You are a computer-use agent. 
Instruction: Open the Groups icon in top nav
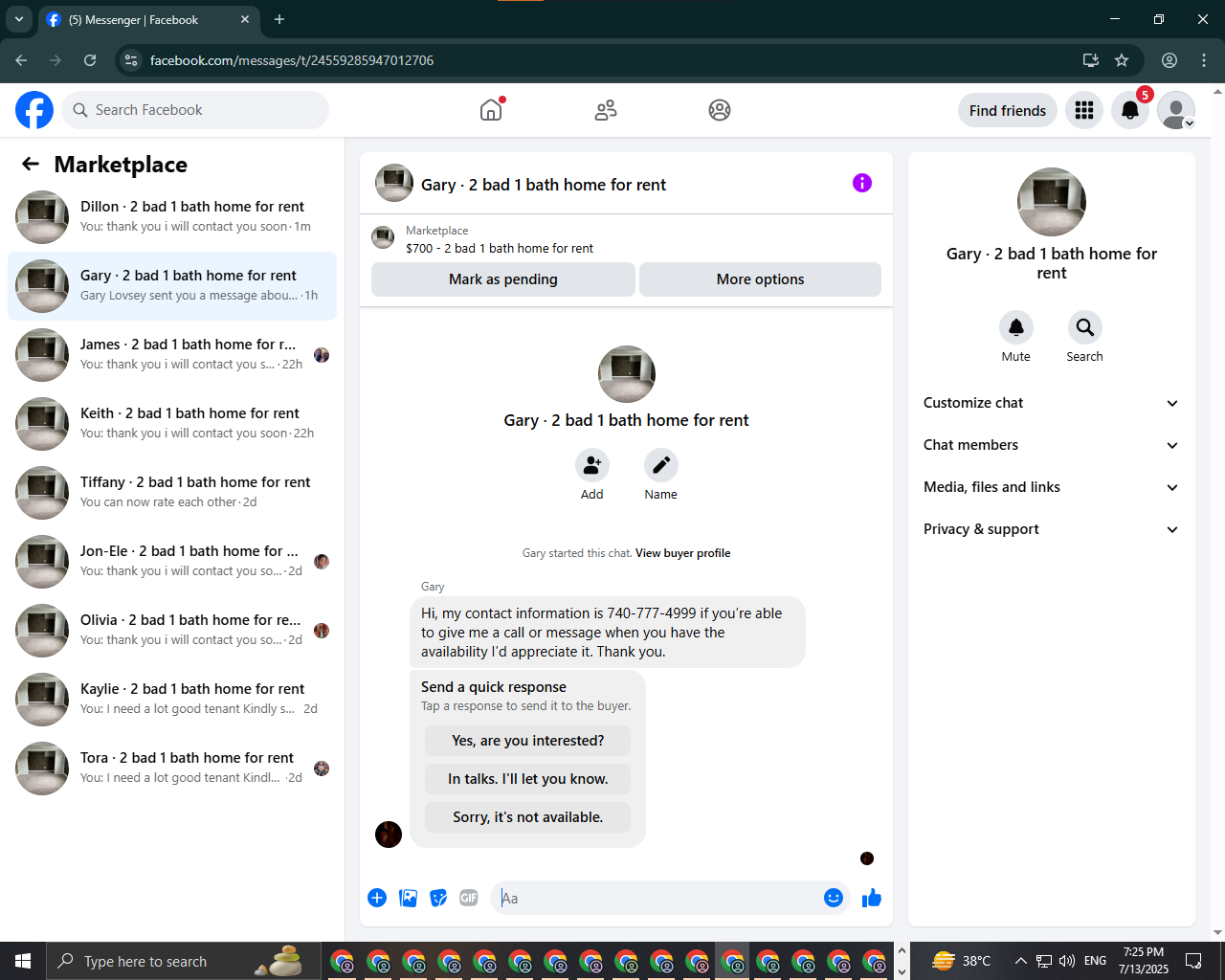click(x=720, y=110)
